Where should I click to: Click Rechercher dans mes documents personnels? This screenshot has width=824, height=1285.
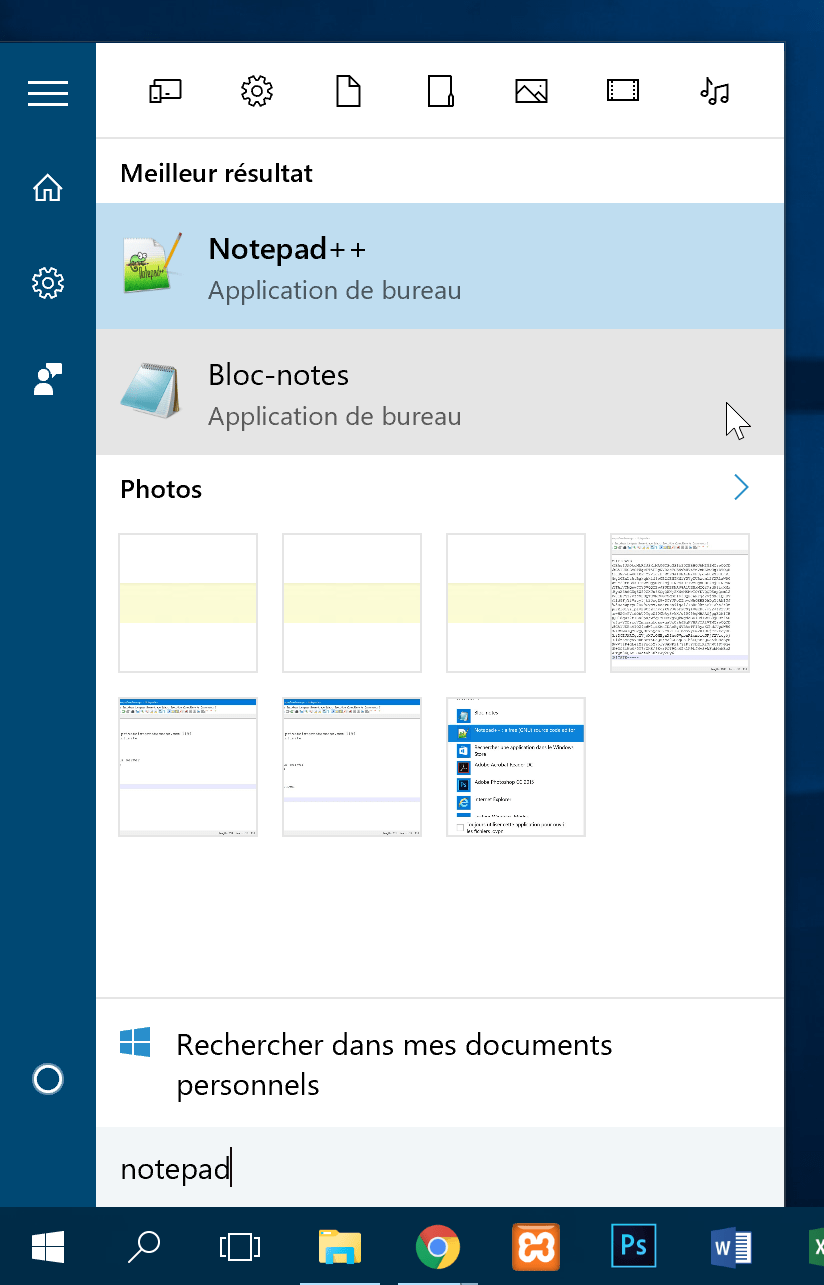(440, 1063)
